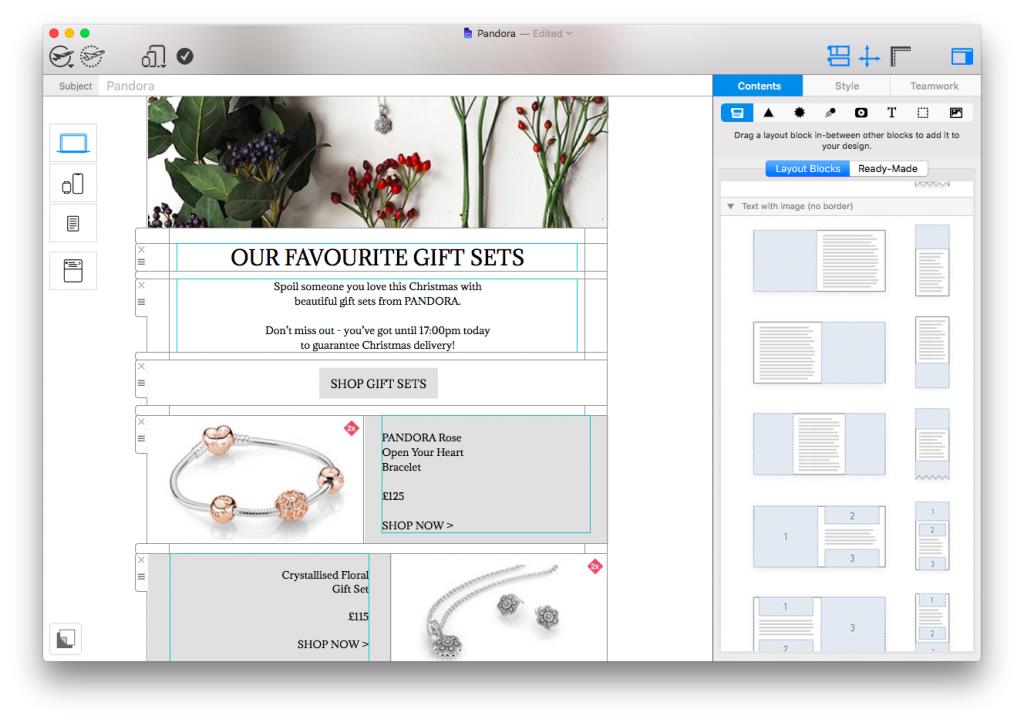Pick narrow image-top text-bottom layout block in first row
1024x723 pixels.
932,261
